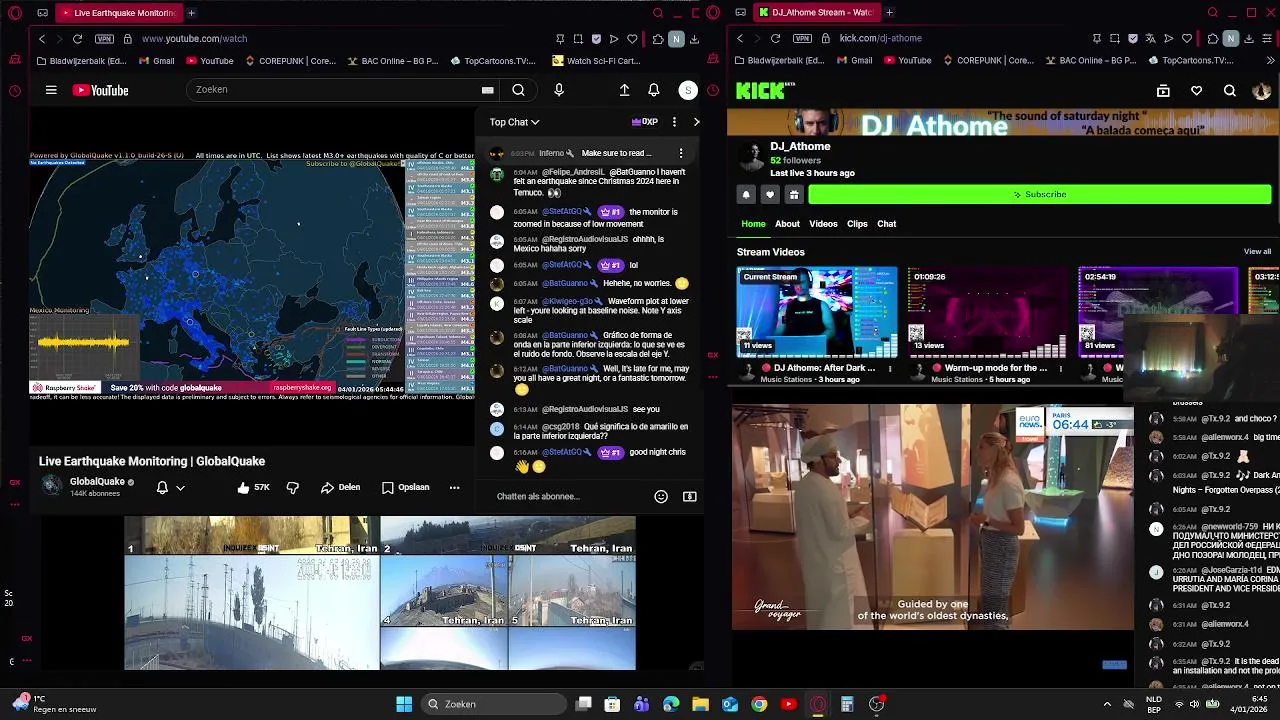1280x720 pixels.
Task: Open the Kick user avatar menu
Action: 1262,91
